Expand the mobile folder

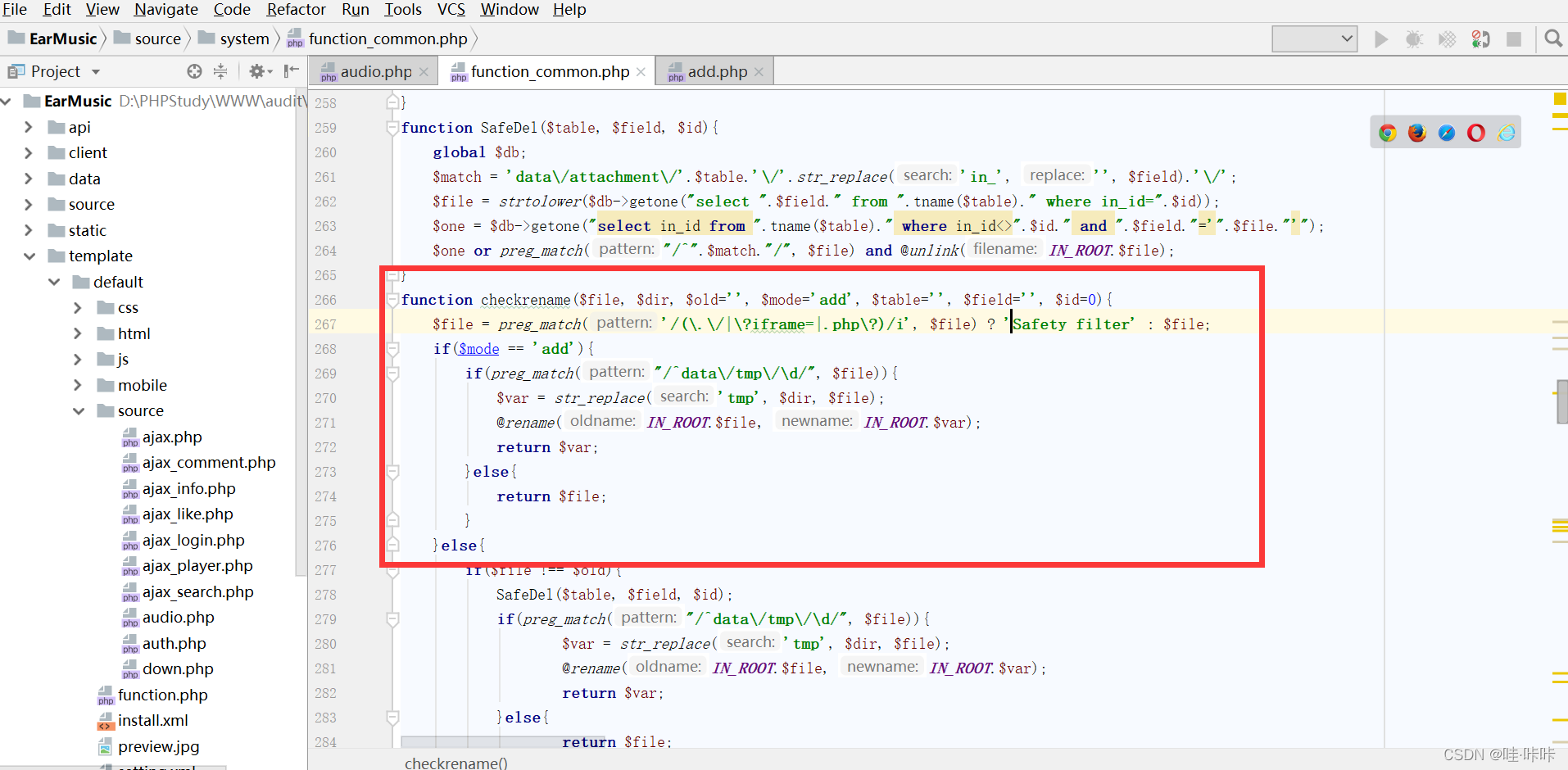(78, 385)
